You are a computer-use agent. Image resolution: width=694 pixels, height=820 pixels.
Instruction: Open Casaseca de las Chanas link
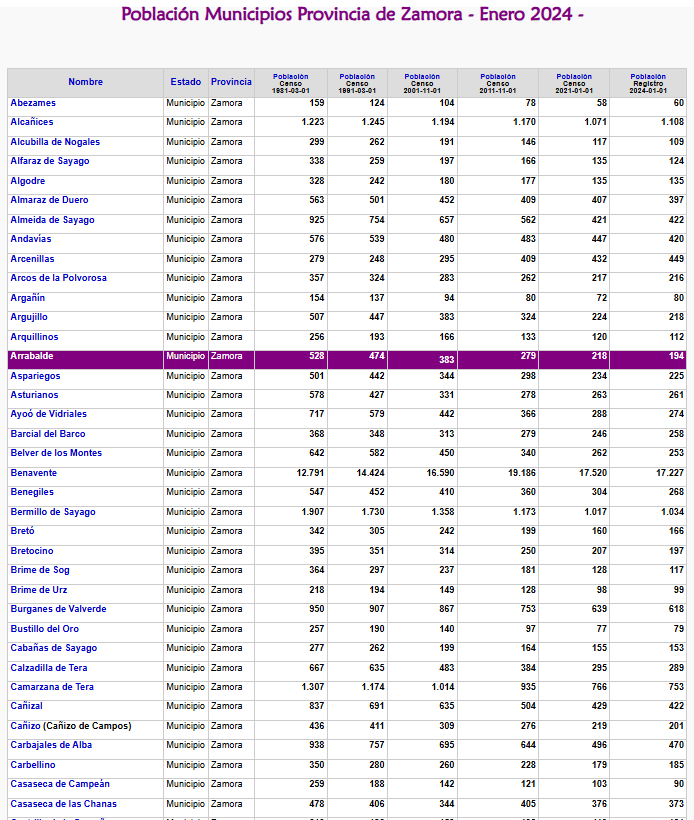[63, 804]
